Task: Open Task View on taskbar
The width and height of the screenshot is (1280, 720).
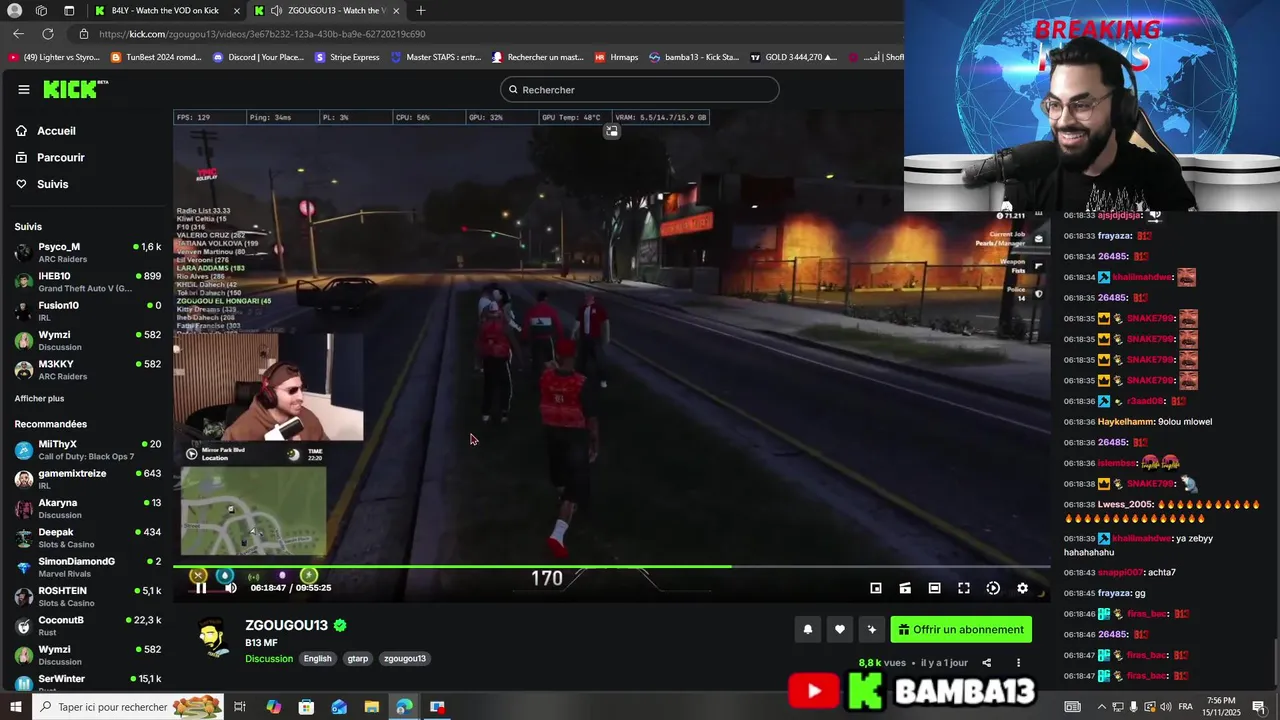Action: pos(240,707)
